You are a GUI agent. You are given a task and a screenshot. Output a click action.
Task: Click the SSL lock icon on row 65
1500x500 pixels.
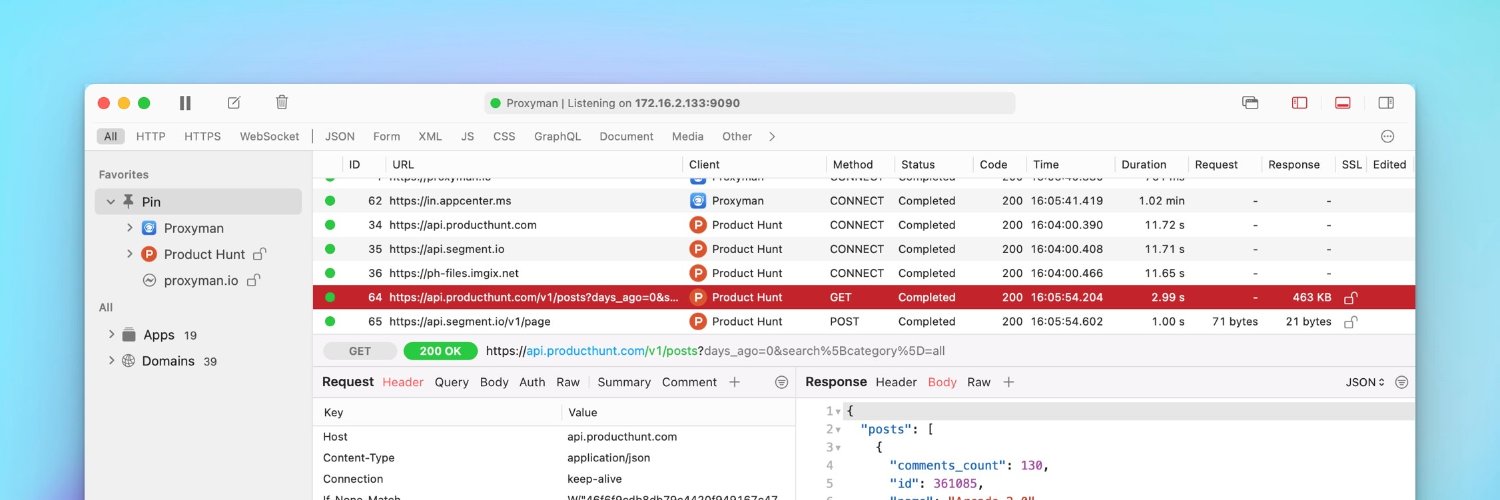coord(1351,321)
